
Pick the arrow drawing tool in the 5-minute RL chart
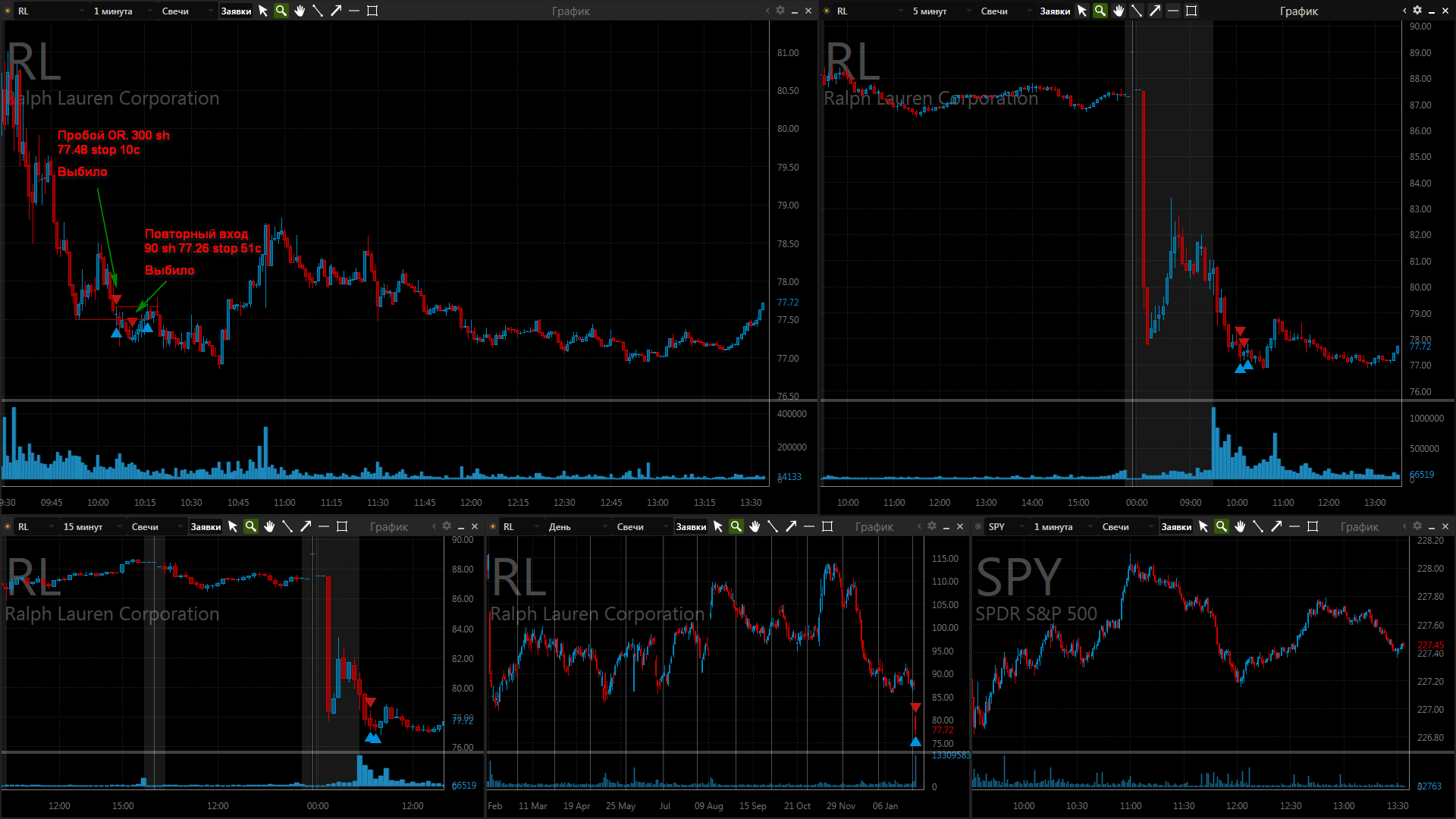coord(1155,11)
